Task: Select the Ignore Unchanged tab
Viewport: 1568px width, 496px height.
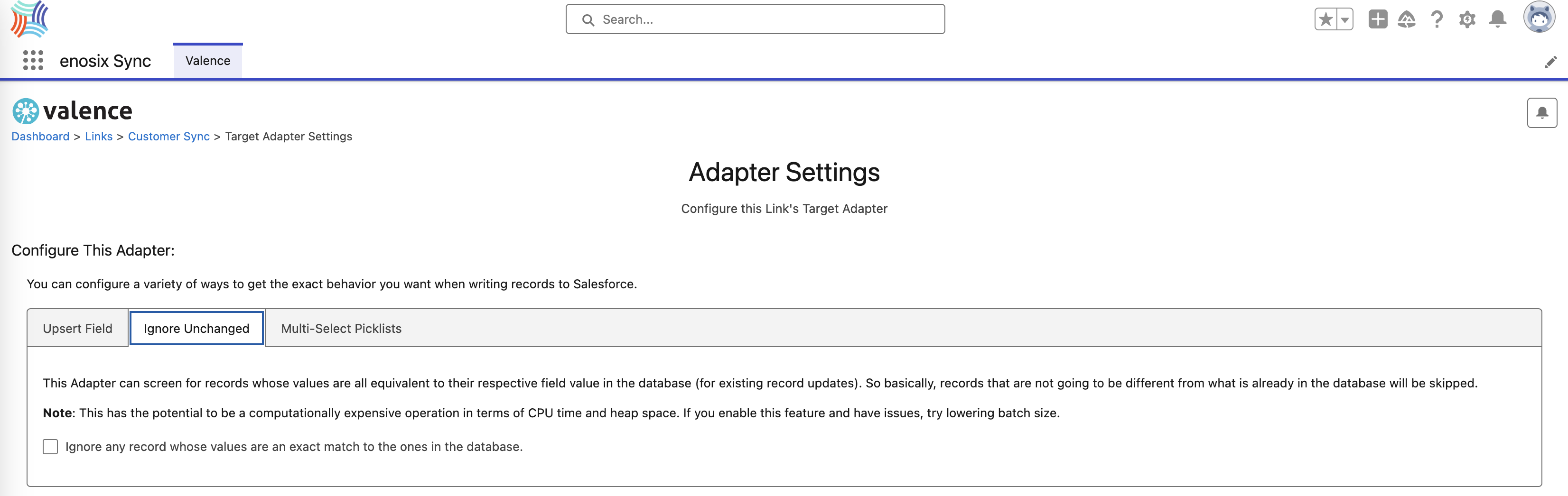Action: point(196,328)
